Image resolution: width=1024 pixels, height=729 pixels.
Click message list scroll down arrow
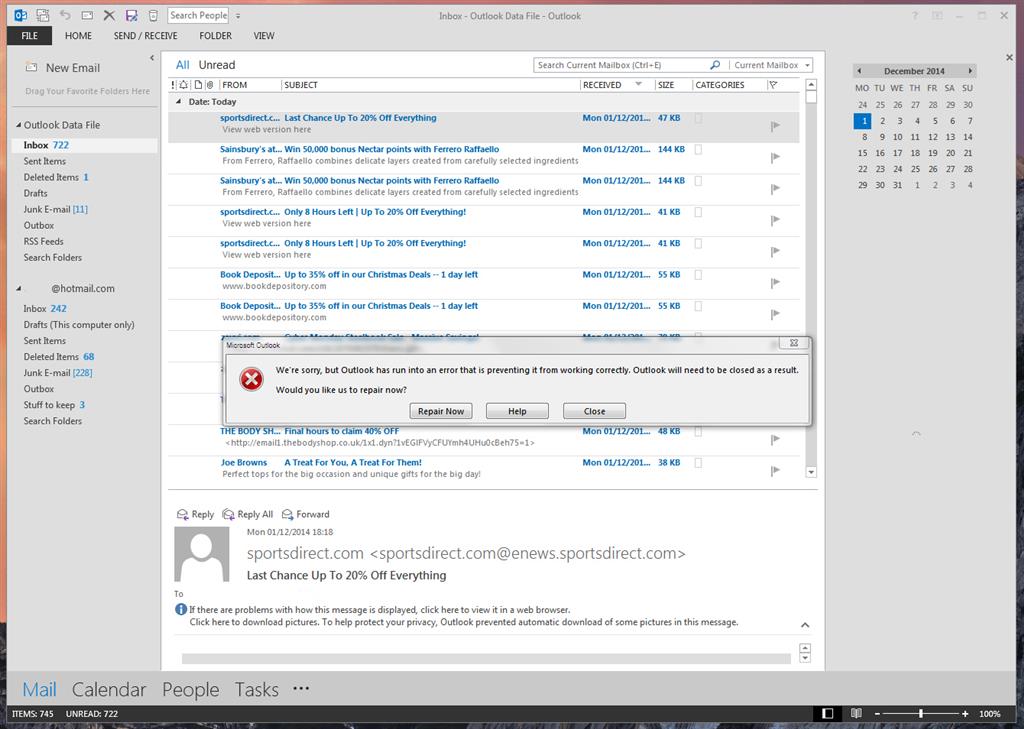pos(811,472)
